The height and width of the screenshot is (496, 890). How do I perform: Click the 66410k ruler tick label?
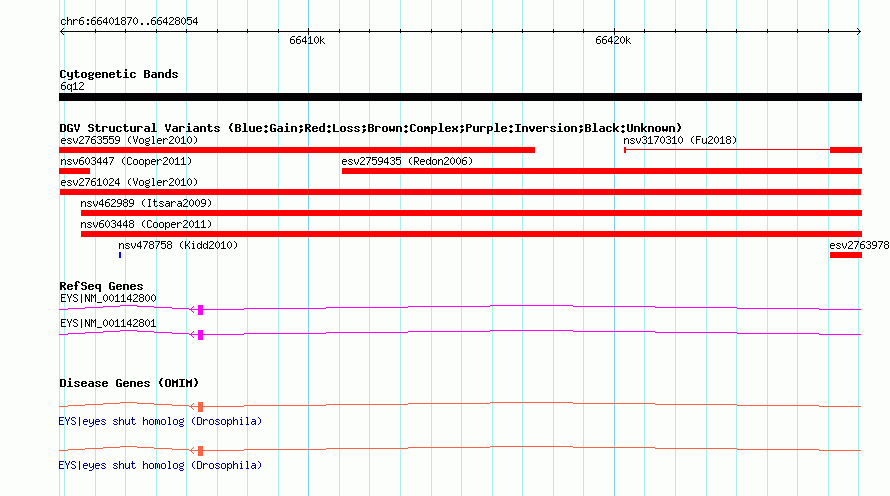point(307,40)
